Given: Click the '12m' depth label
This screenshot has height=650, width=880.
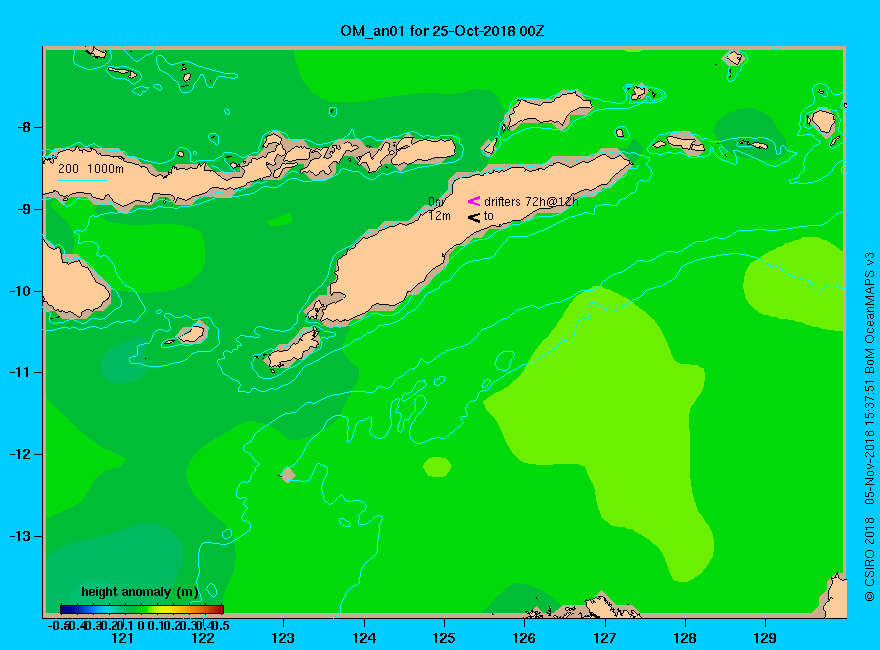Looking at the screenshot, I should [439, 216].
